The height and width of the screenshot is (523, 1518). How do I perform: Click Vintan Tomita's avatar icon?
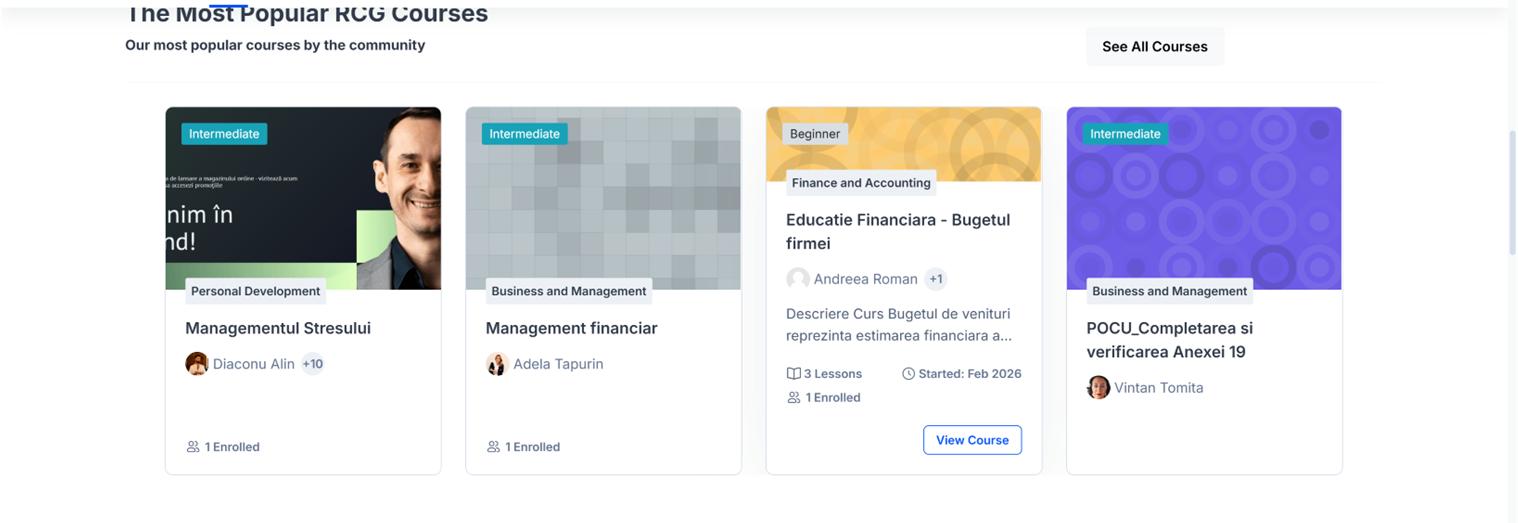click(1098, 388)
